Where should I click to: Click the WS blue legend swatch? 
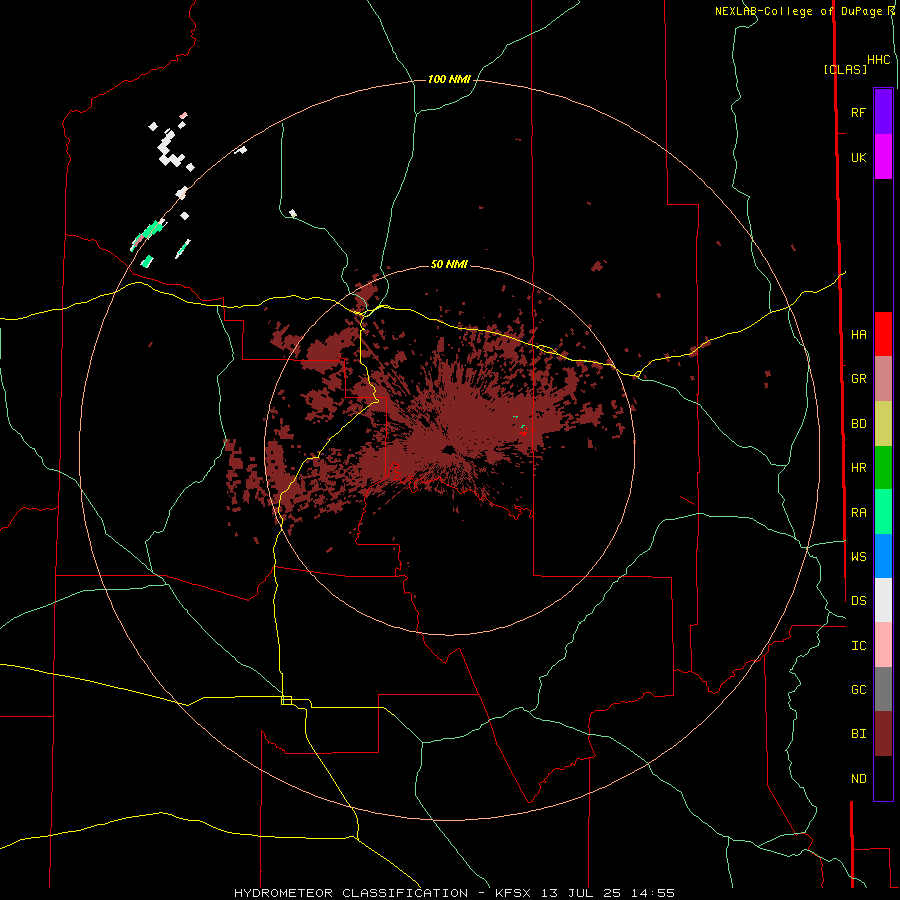[883, 556]
